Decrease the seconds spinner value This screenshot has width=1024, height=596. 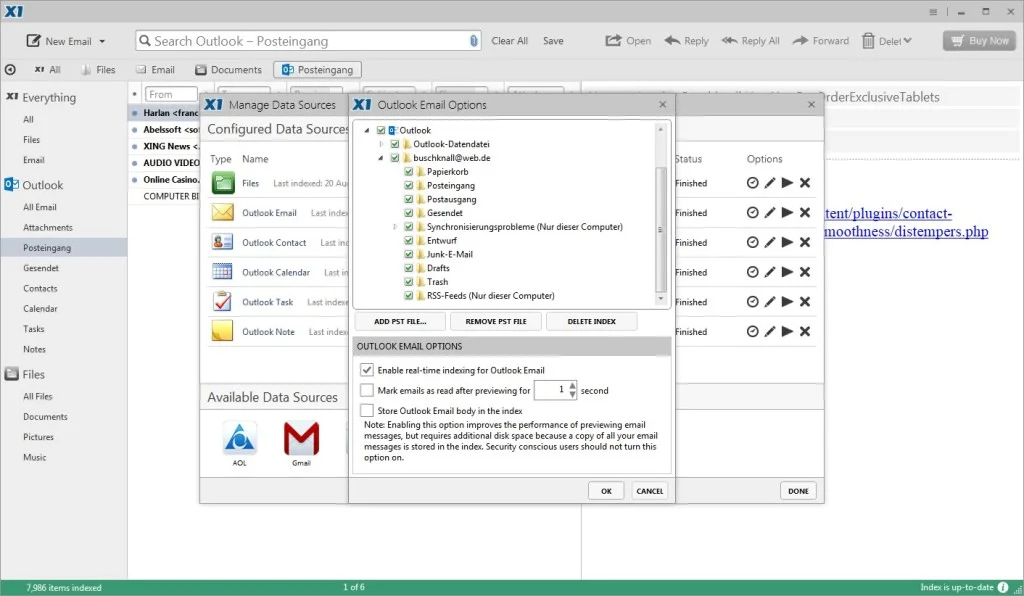(x=573, y=394)
